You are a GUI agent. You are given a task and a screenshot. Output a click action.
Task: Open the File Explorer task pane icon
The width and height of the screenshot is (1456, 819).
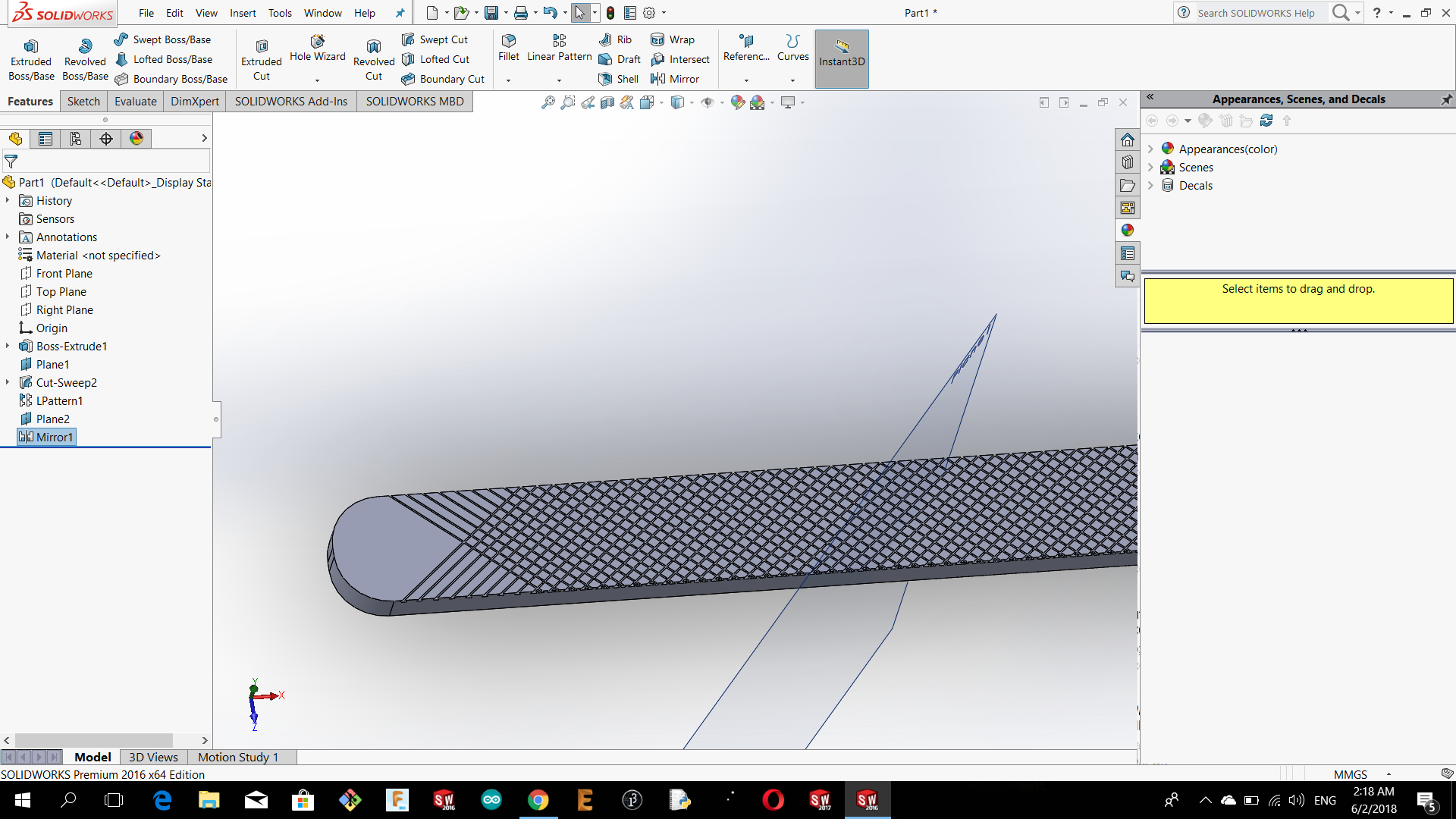[x=1128, y=185]
